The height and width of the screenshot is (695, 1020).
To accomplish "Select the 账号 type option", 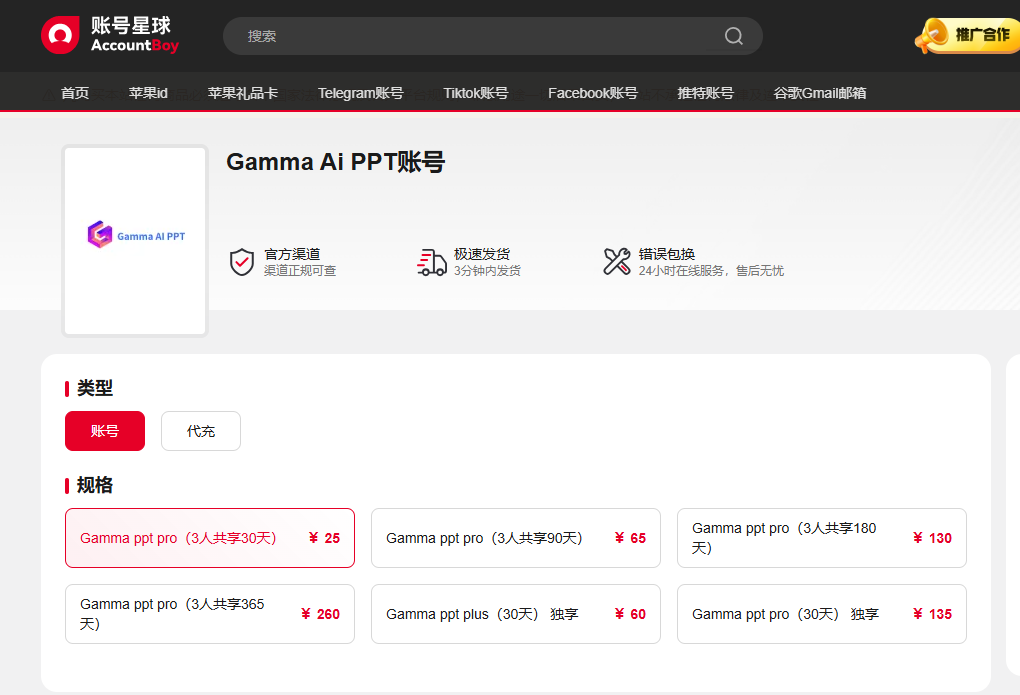I will (105, 431).
